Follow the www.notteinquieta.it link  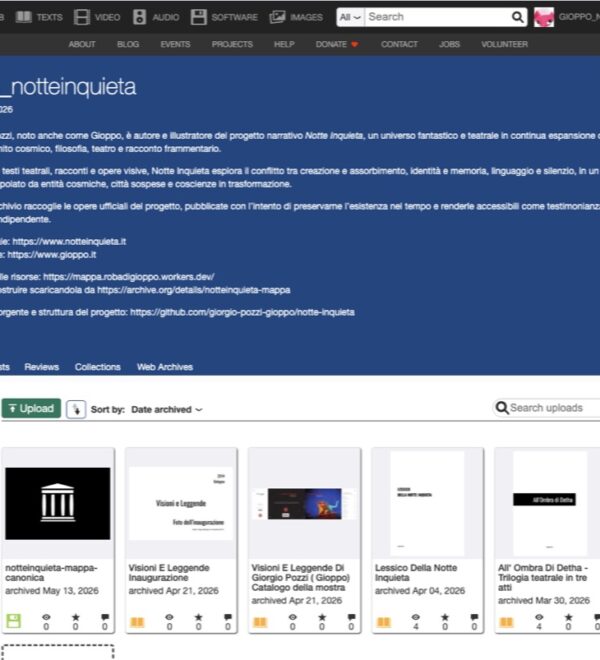point(69,242)
